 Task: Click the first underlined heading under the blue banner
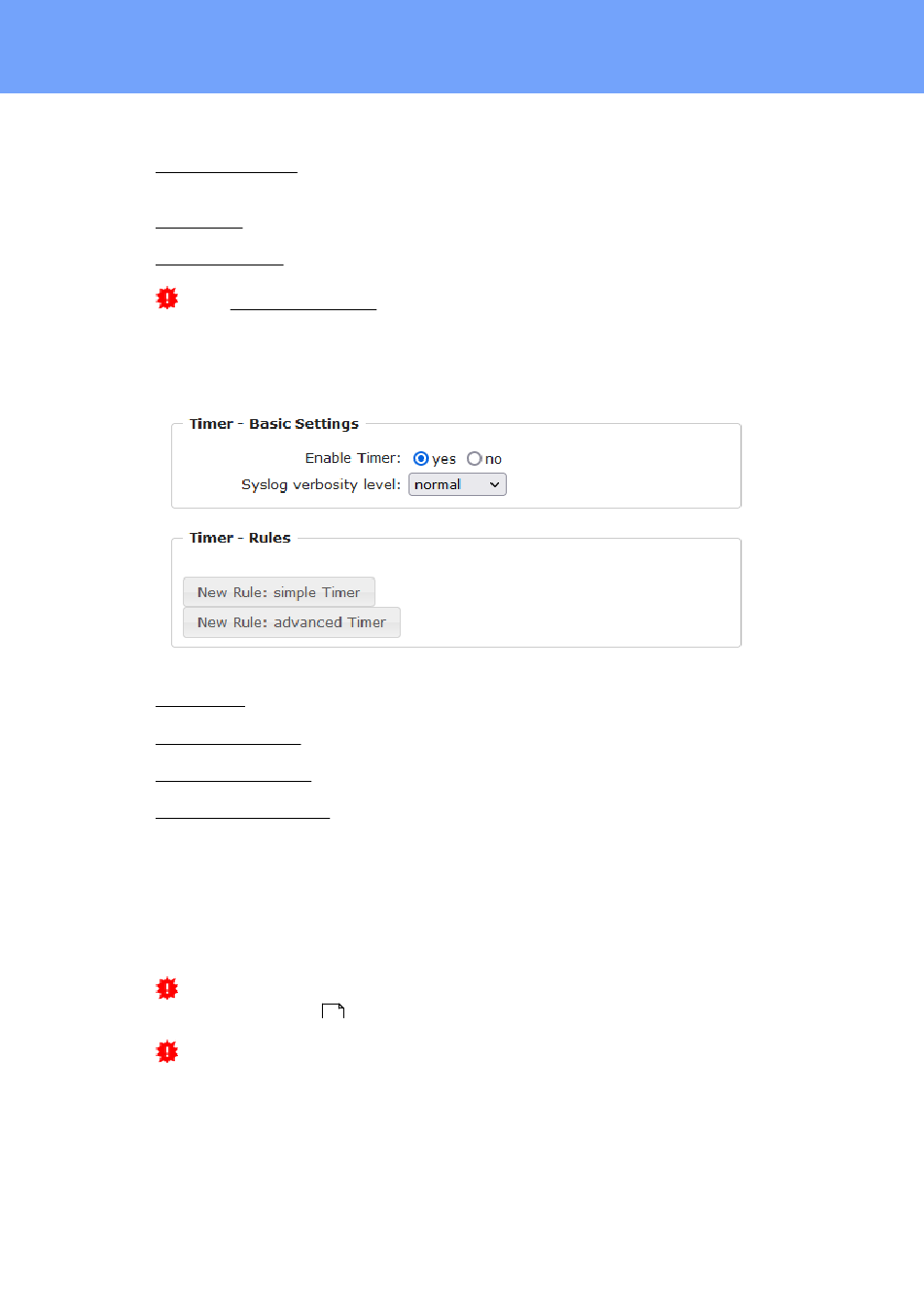coord(227,171)
